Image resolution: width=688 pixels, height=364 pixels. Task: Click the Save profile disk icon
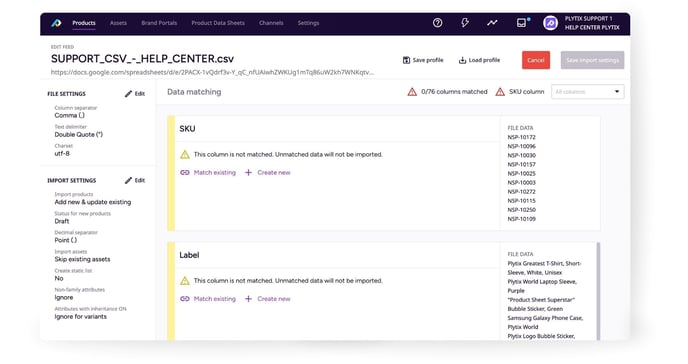[406, 60]
